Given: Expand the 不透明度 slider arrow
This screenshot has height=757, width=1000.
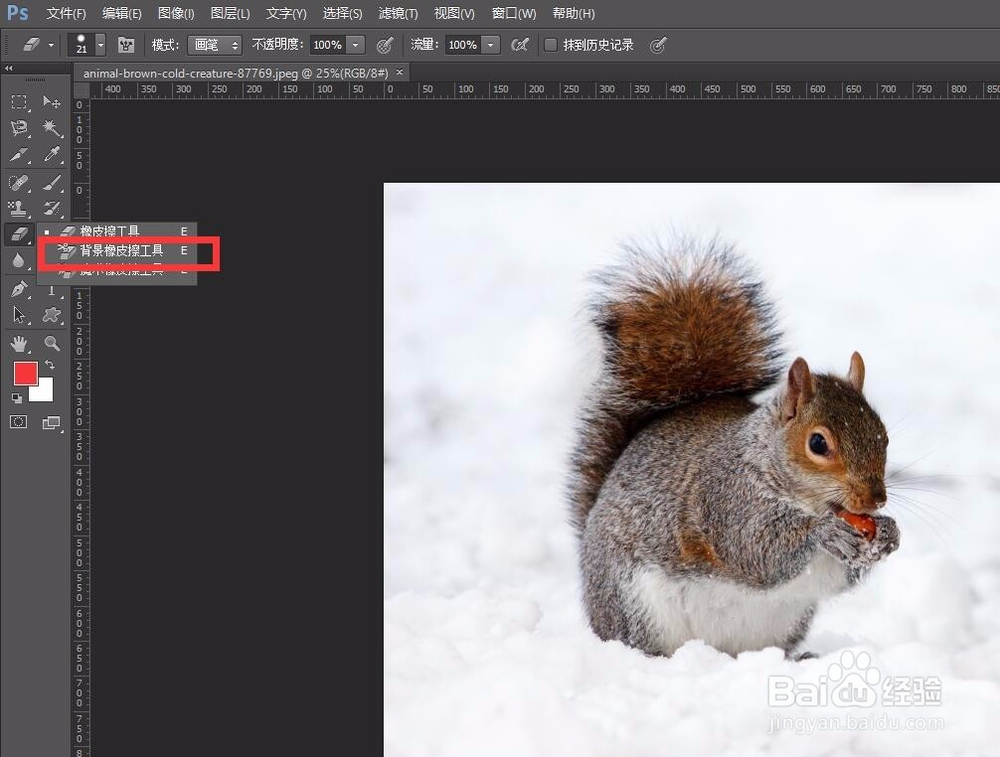Looking at the screenshot, I should pyautogui.click(x=355, y=45).
